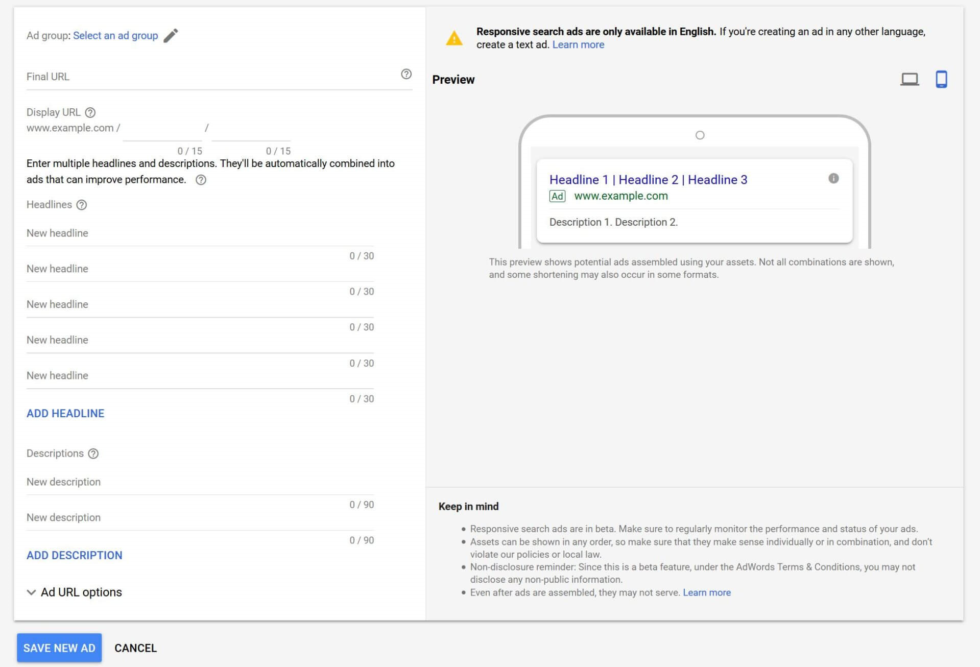Open the Display URL help icon

90,113
